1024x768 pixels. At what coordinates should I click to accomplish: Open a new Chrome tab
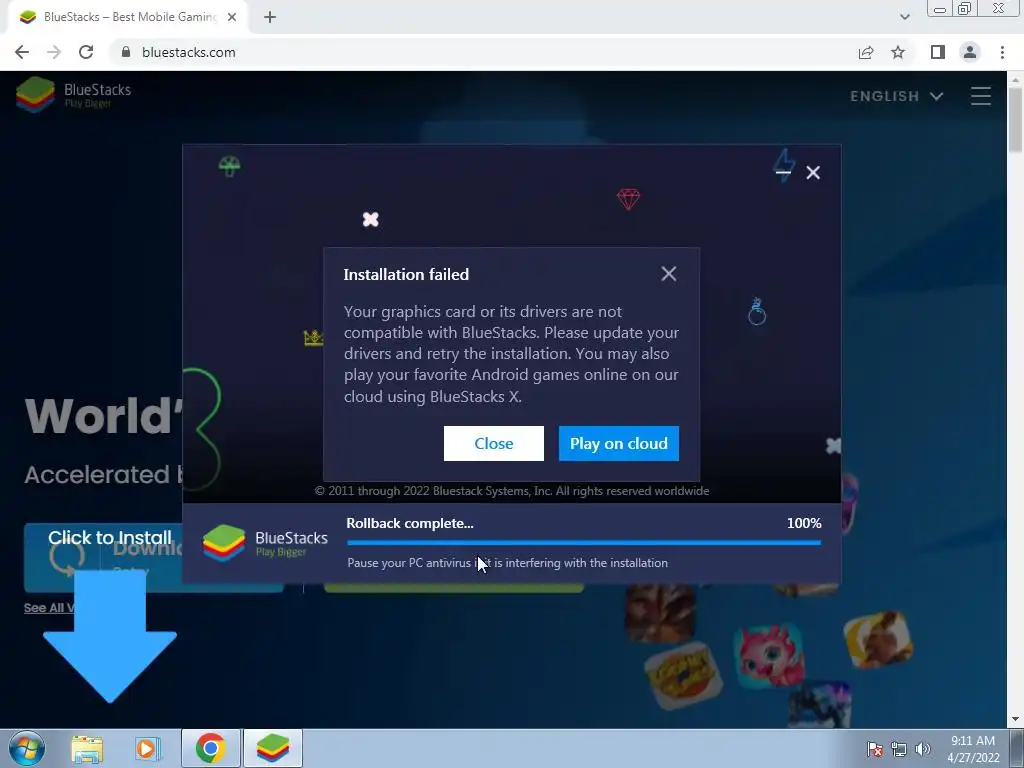pos(270,17)
